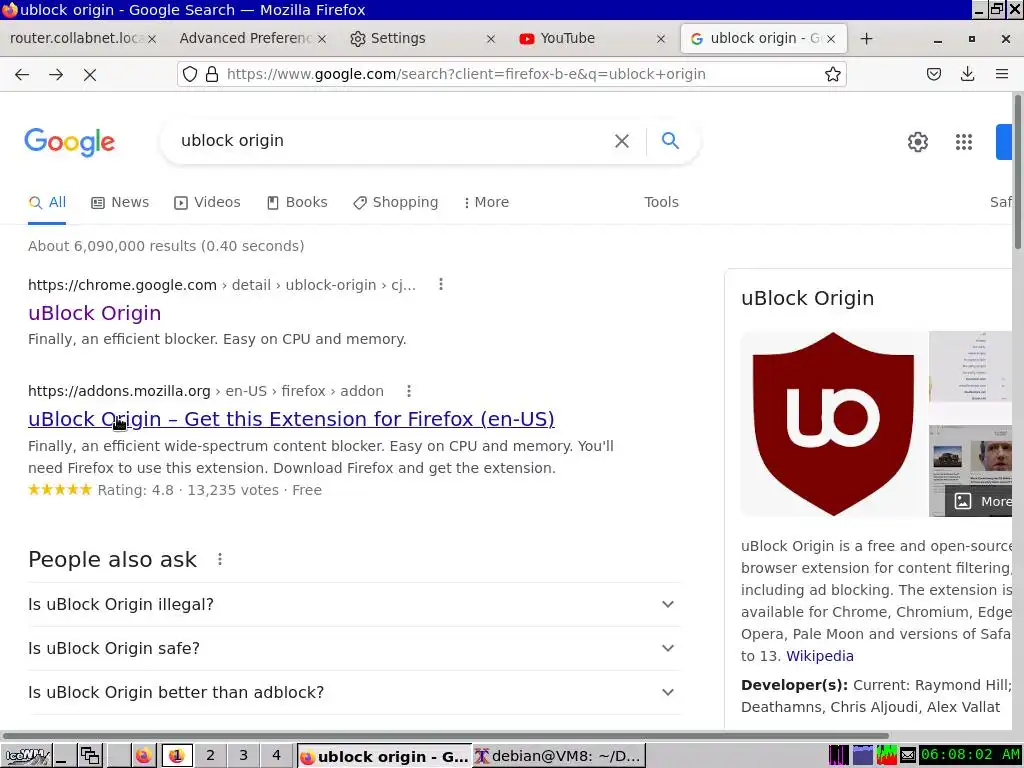Select the Books search tab
Screen dimensions: 1024x768
tap(297, 202)
